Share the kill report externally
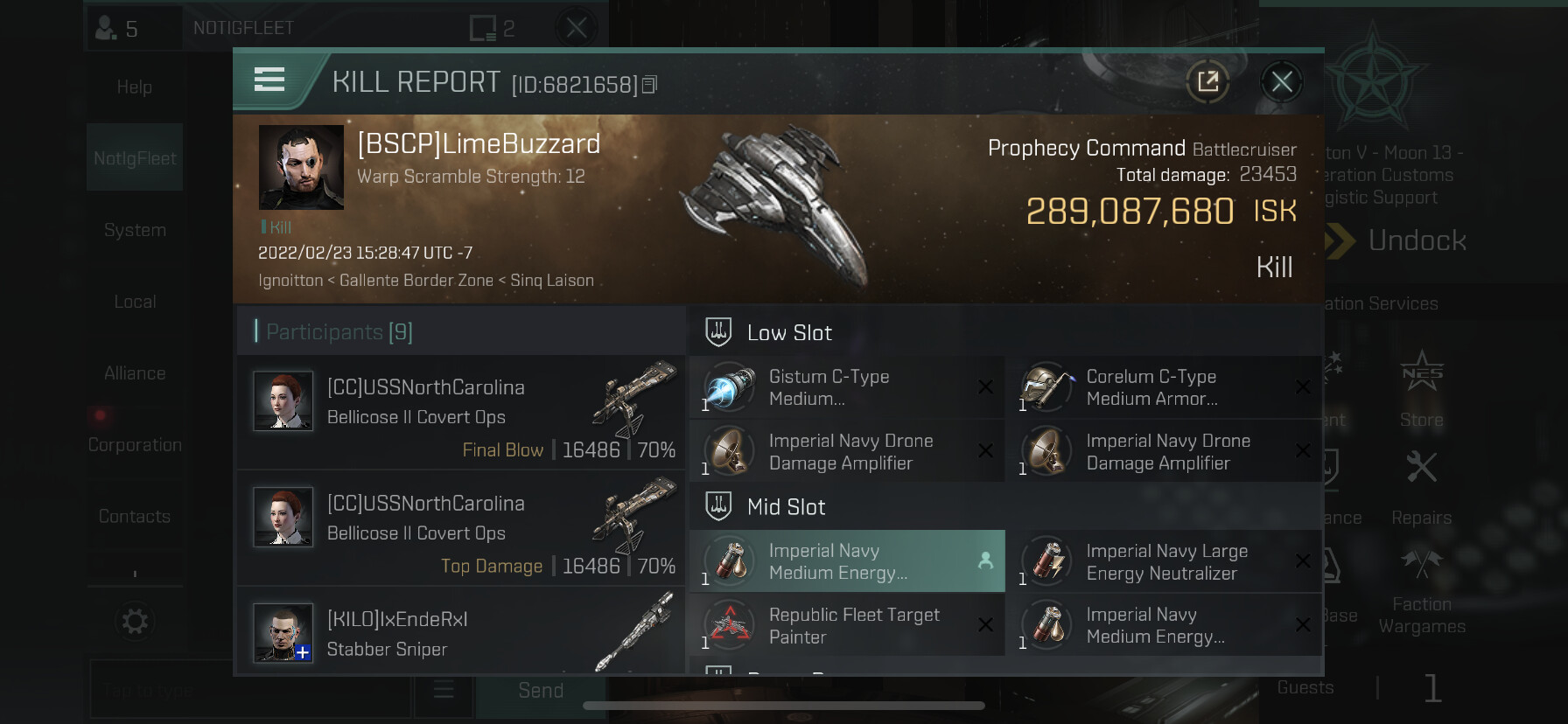The height and width of the screenshot is (724, 1568). coord(1207,82)
